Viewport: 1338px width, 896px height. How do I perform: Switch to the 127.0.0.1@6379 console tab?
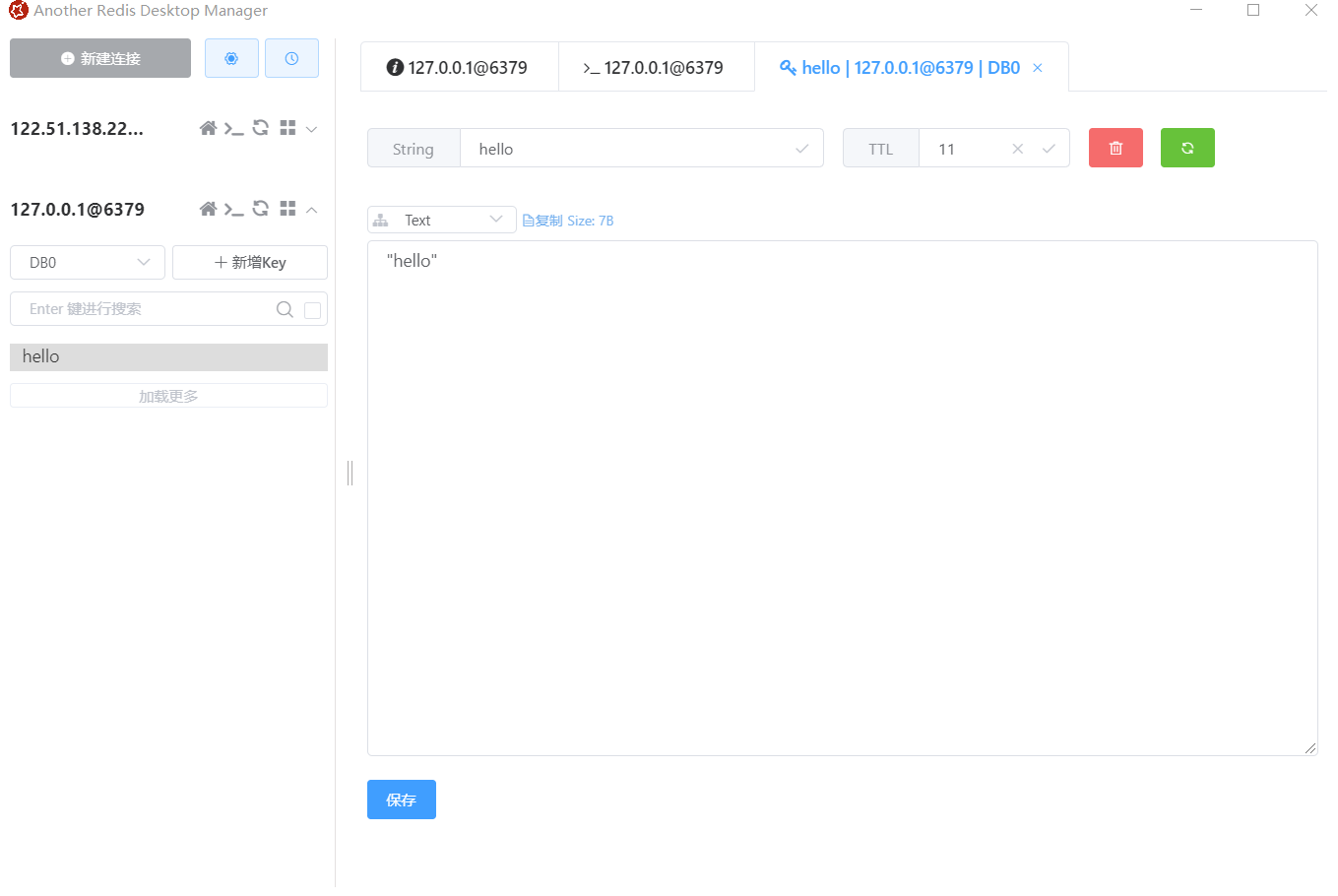point(656,67)
